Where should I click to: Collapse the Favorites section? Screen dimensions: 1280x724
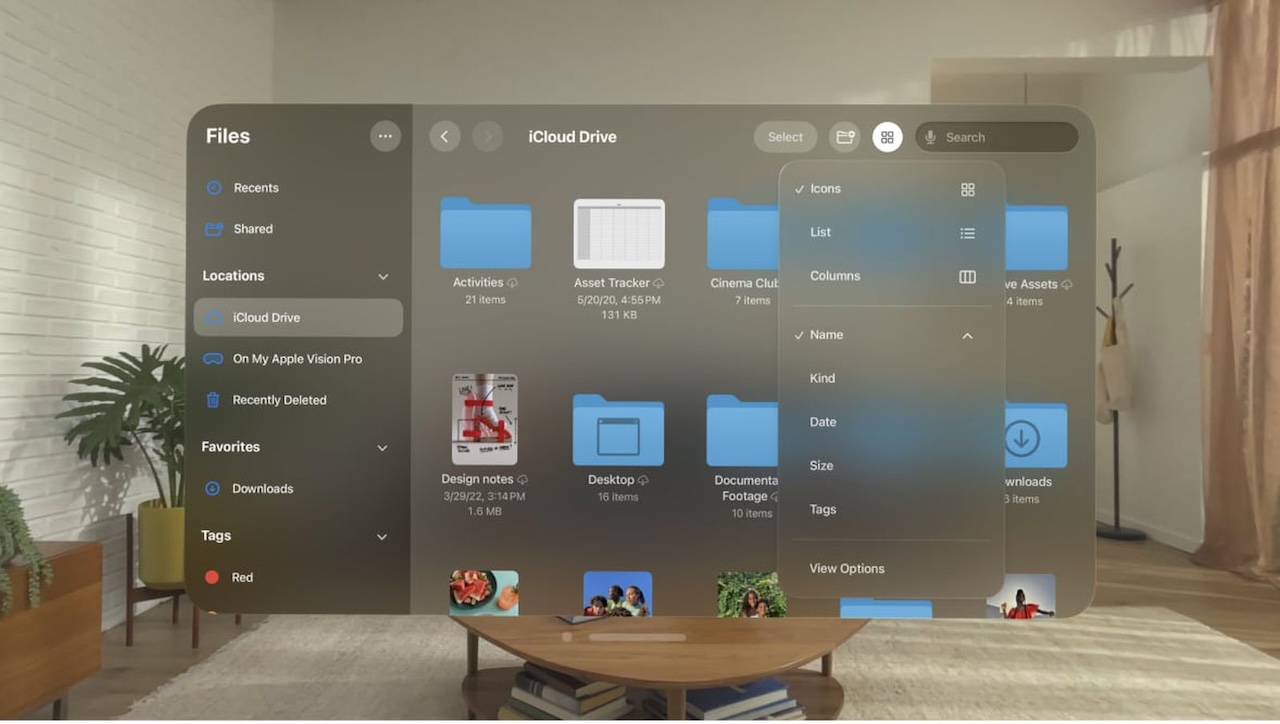383,447
